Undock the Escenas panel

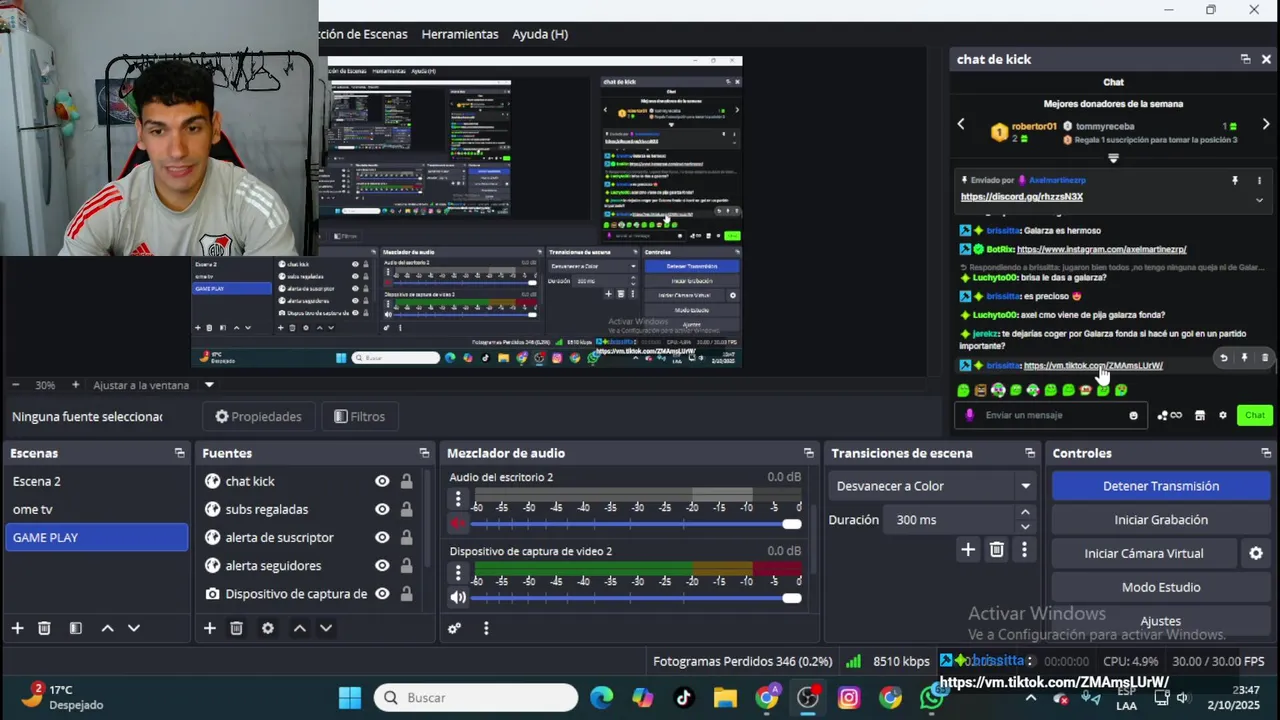pyautogui.click(x=179, y=453)
